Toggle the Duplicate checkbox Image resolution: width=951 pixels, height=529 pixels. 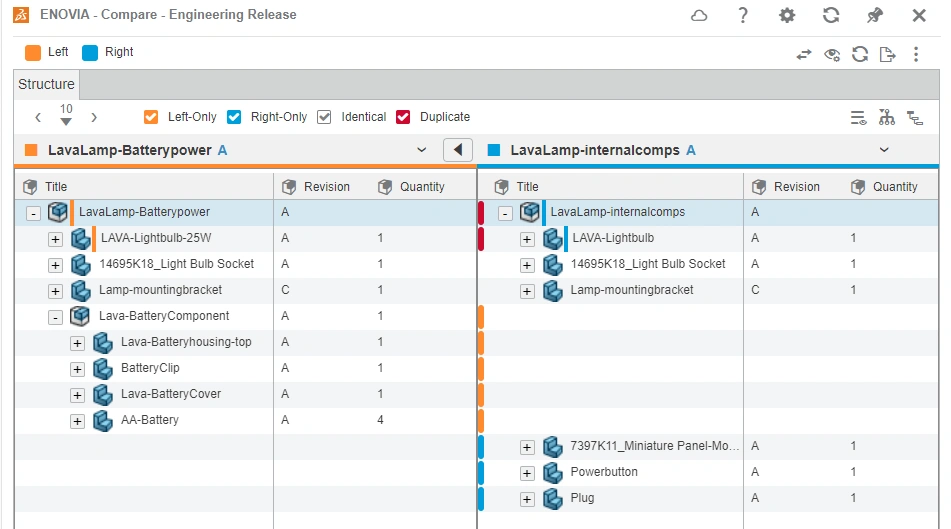coord(403,117)
